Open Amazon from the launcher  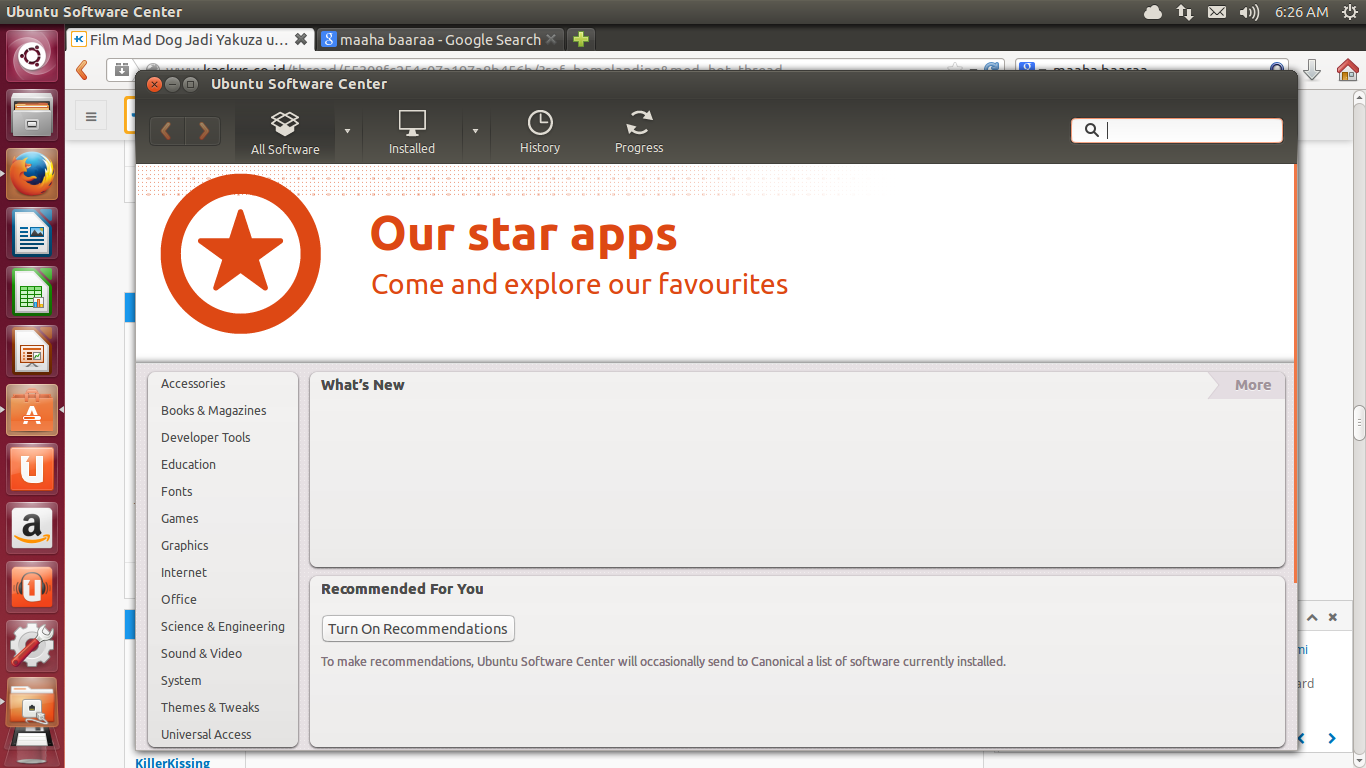(33, 528)
